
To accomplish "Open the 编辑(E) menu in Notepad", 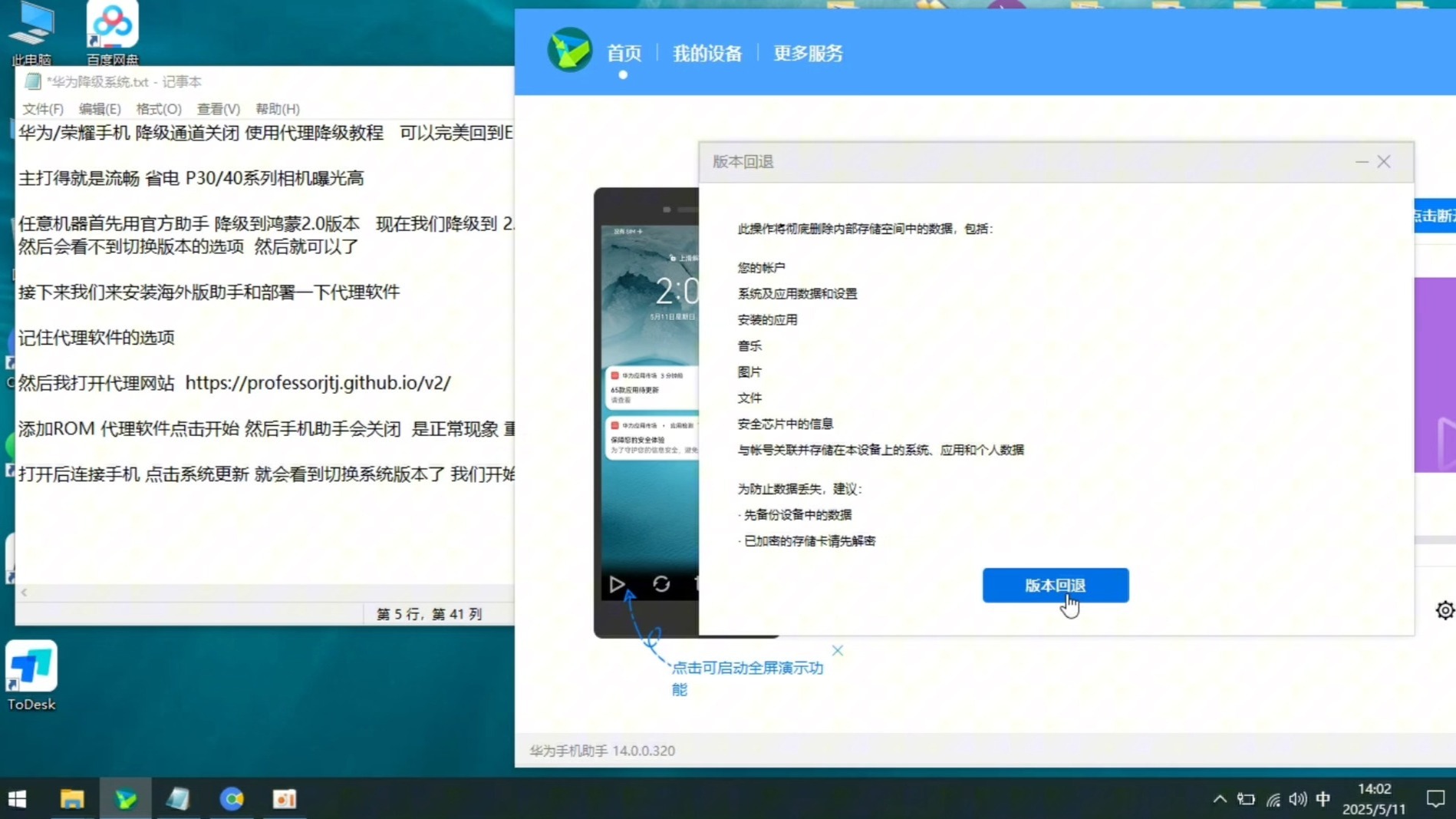I will click(100, 109).
